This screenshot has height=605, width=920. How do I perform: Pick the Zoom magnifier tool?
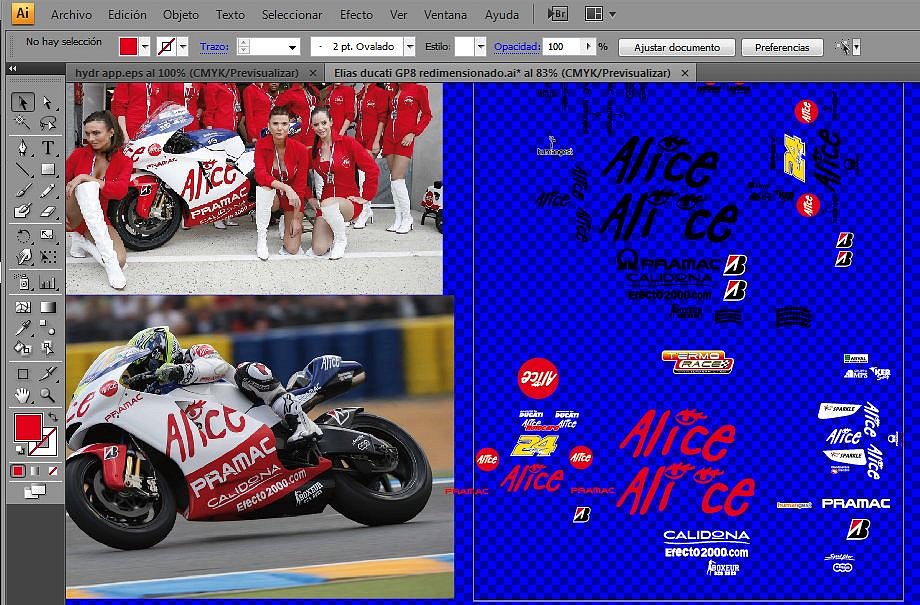click(x=48, y=395)
